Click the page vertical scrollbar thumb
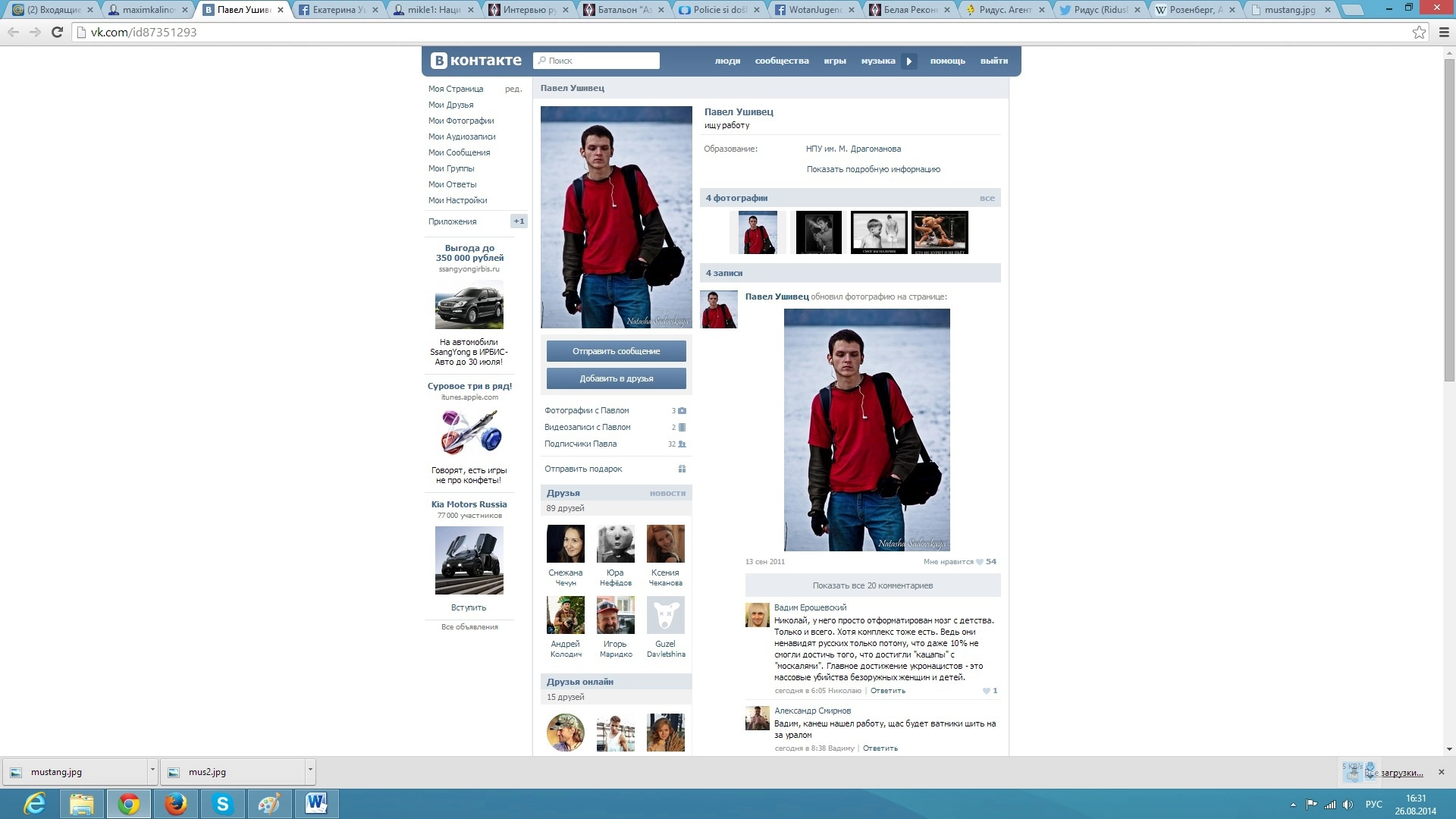1456x819 pixels. coord(1449,220)
